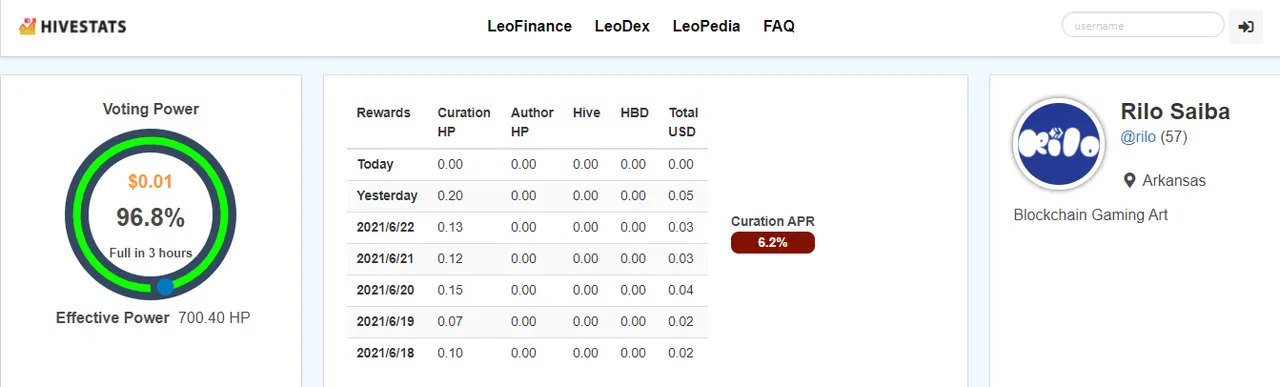The height and width of the screenshot is (387, 1280).
Task: Click the 700.40 HP effective power value
Action: point(214,318)
